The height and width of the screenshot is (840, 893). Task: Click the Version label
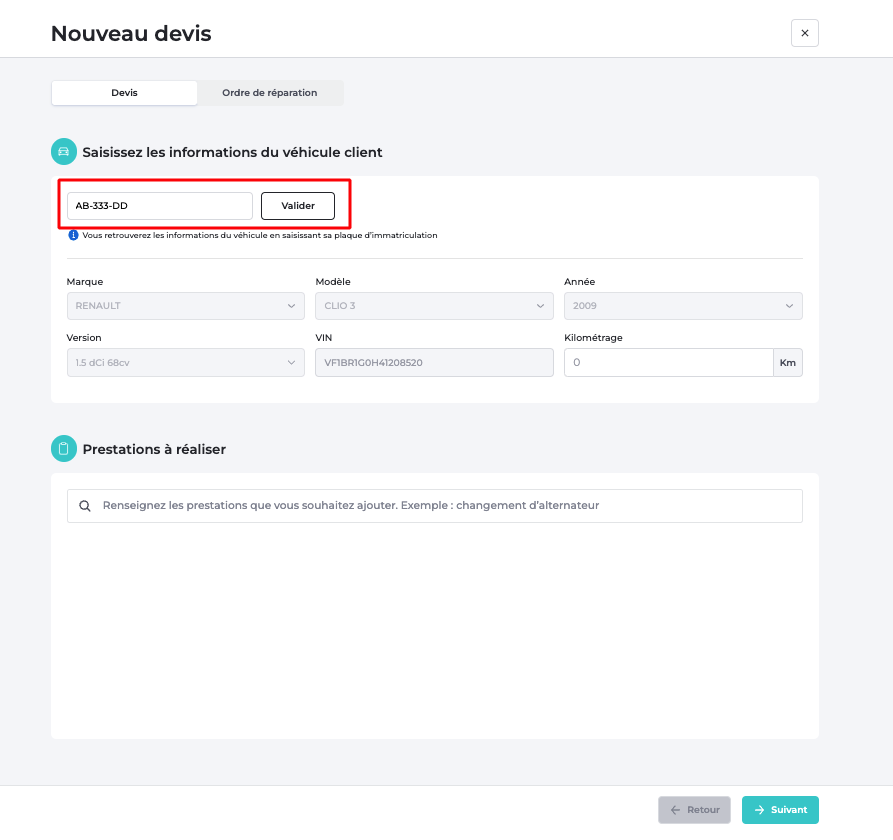(84, 338)
